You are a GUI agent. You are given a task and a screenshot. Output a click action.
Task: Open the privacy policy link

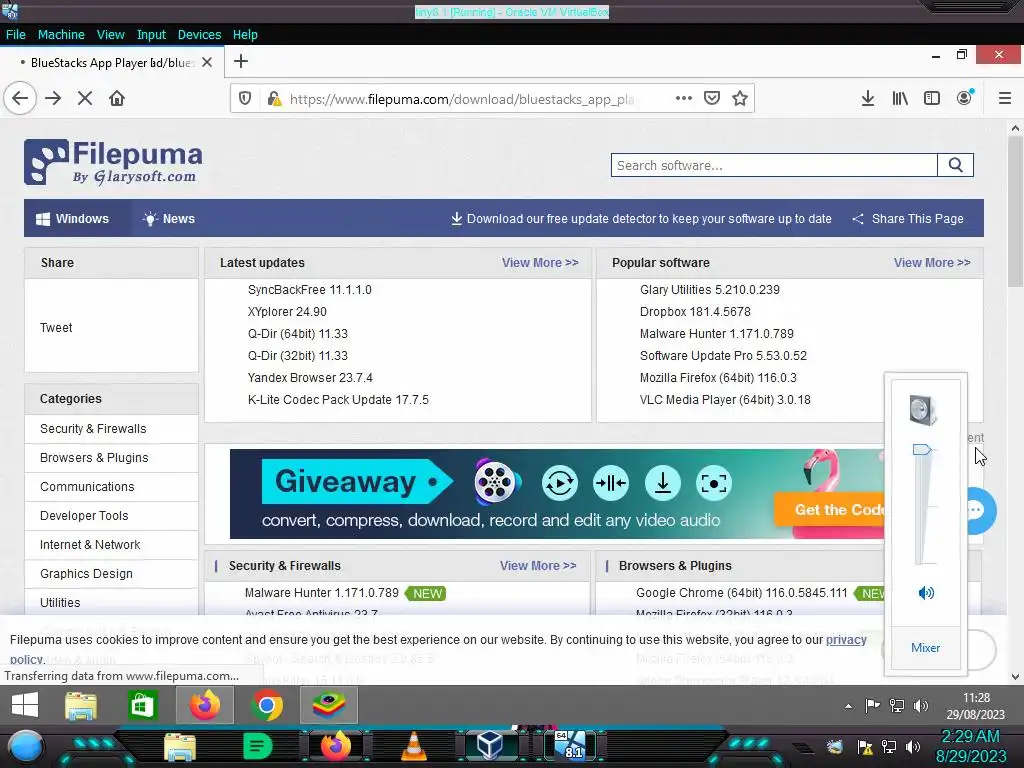pos(846,640)
